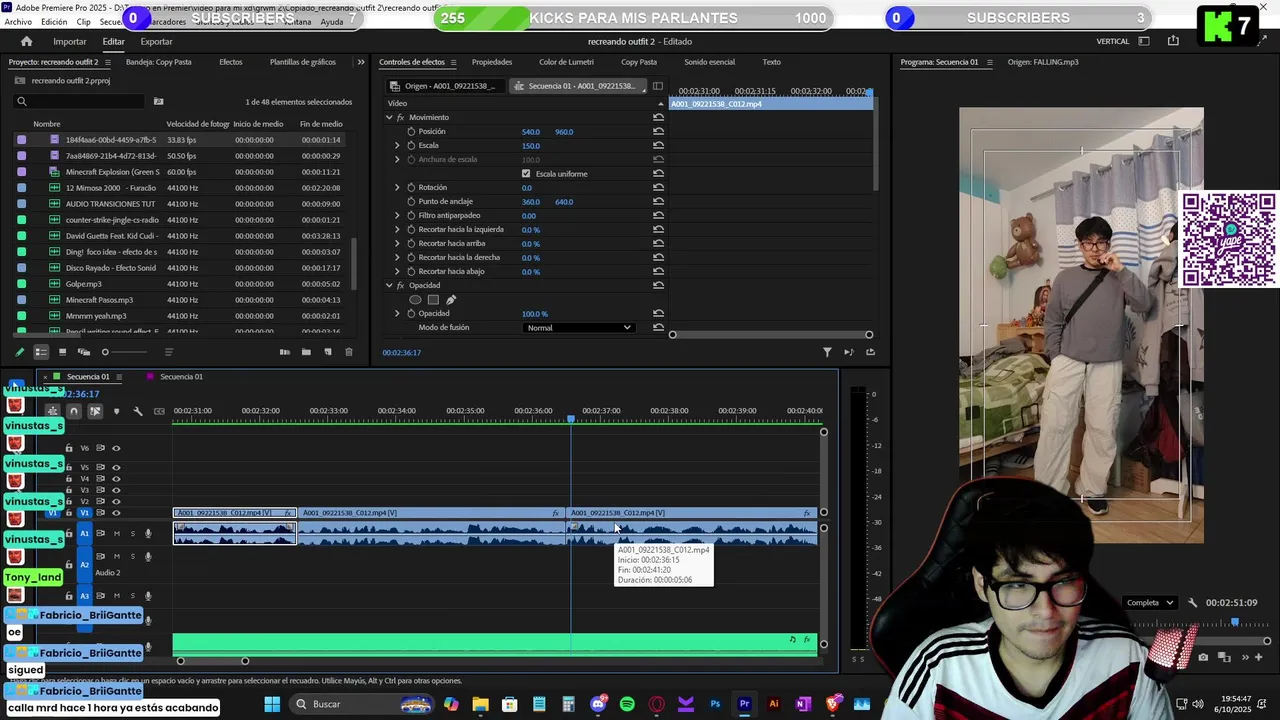
Task: Toggle snapping magnet in the timeline
Action: tap(73, 411)
